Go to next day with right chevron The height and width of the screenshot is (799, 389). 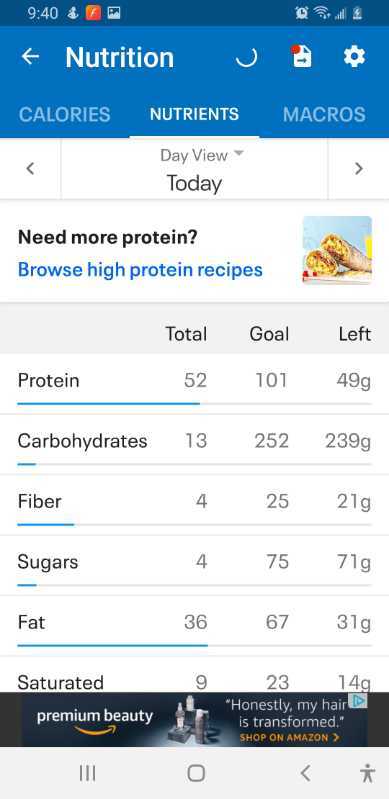click(x=358, y=169)
